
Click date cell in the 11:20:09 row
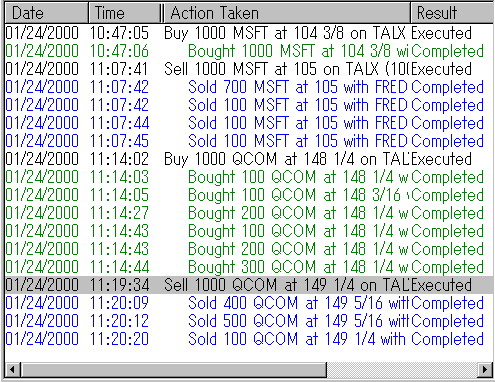pyautogui.click(x=42, y=303)
